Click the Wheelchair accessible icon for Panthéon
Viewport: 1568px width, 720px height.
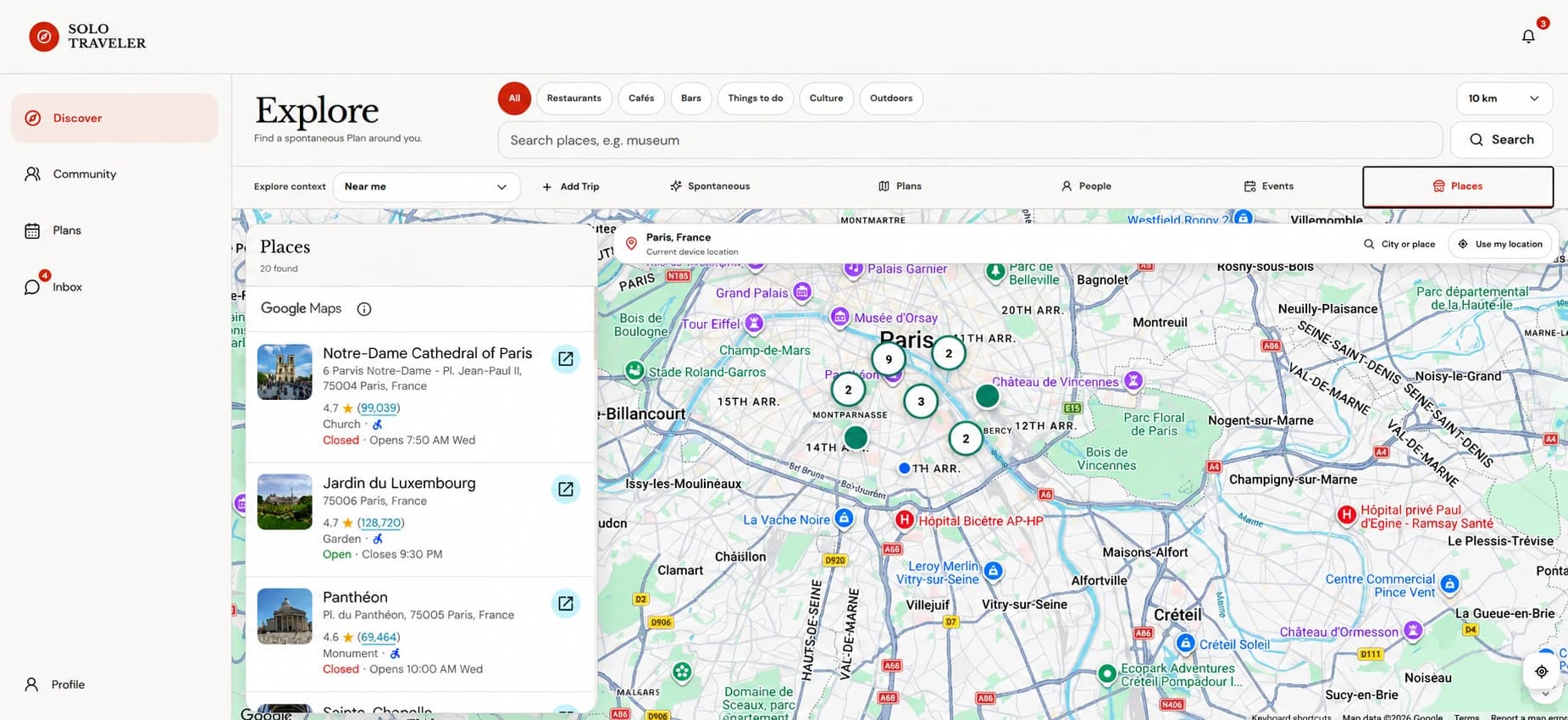pos(395,653)
